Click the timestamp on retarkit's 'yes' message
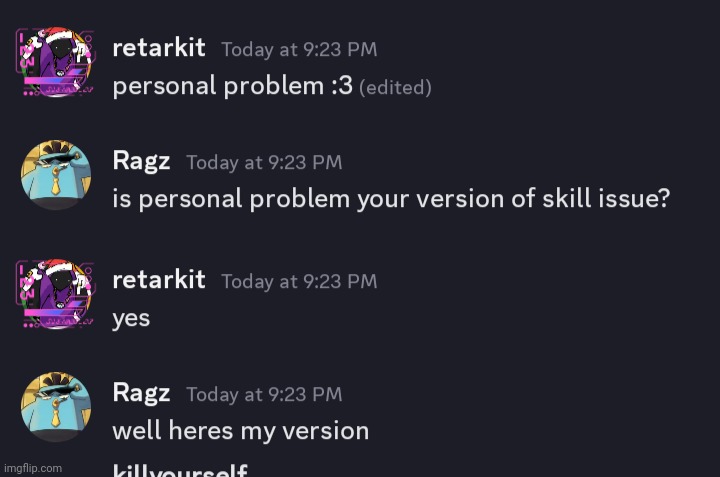 point(299,281)
